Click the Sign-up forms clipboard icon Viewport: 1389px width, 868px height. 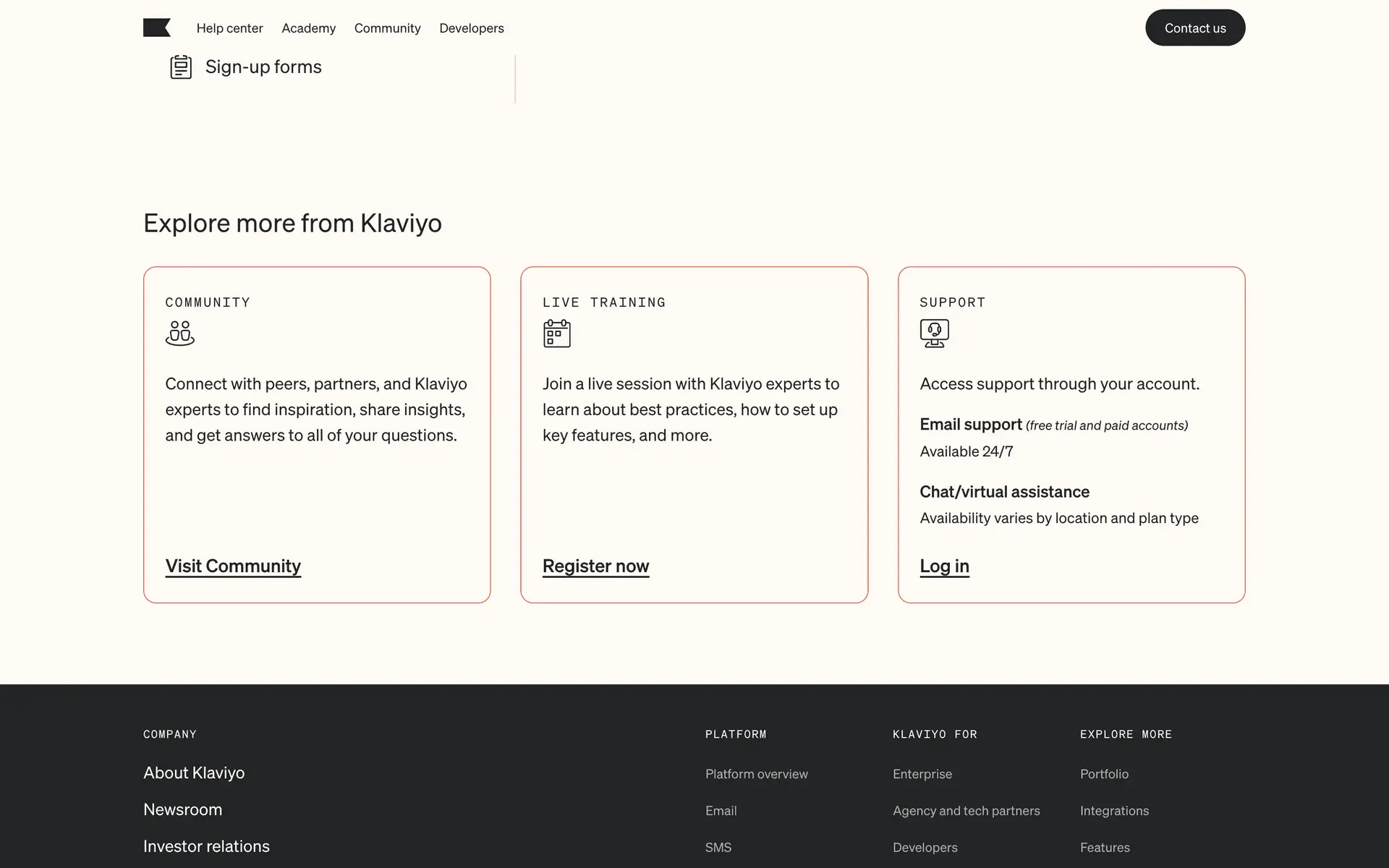[x=181, y=67]
